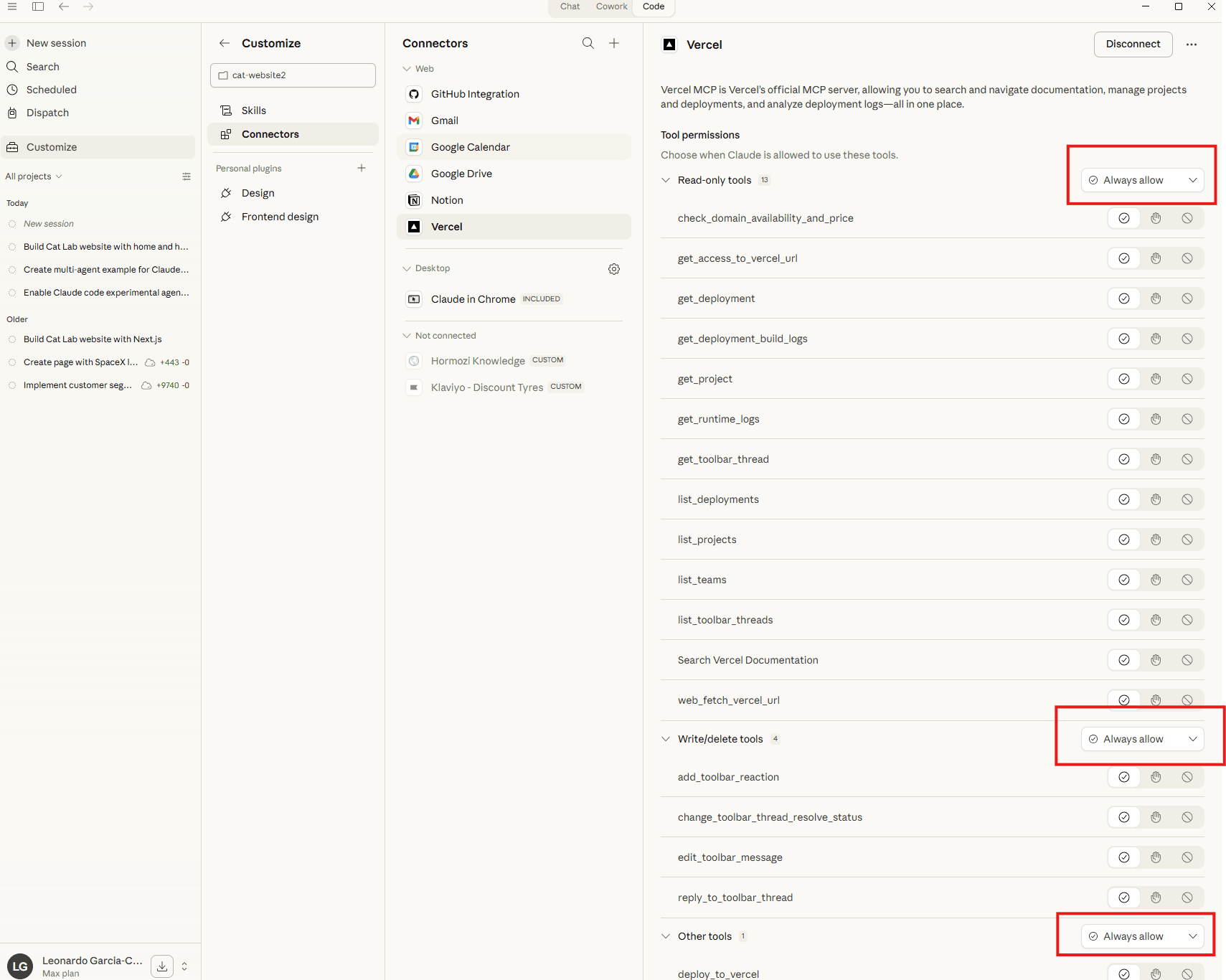Open session Implement customer seg…
Screen dimensions: 1226x980
(x=99, y=385)
